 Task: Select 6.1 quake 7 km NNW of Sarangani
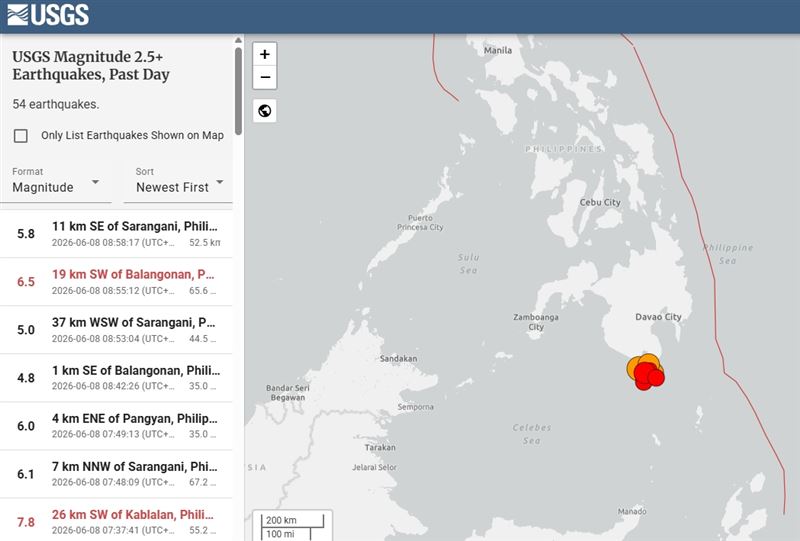(x=116, y=474)
